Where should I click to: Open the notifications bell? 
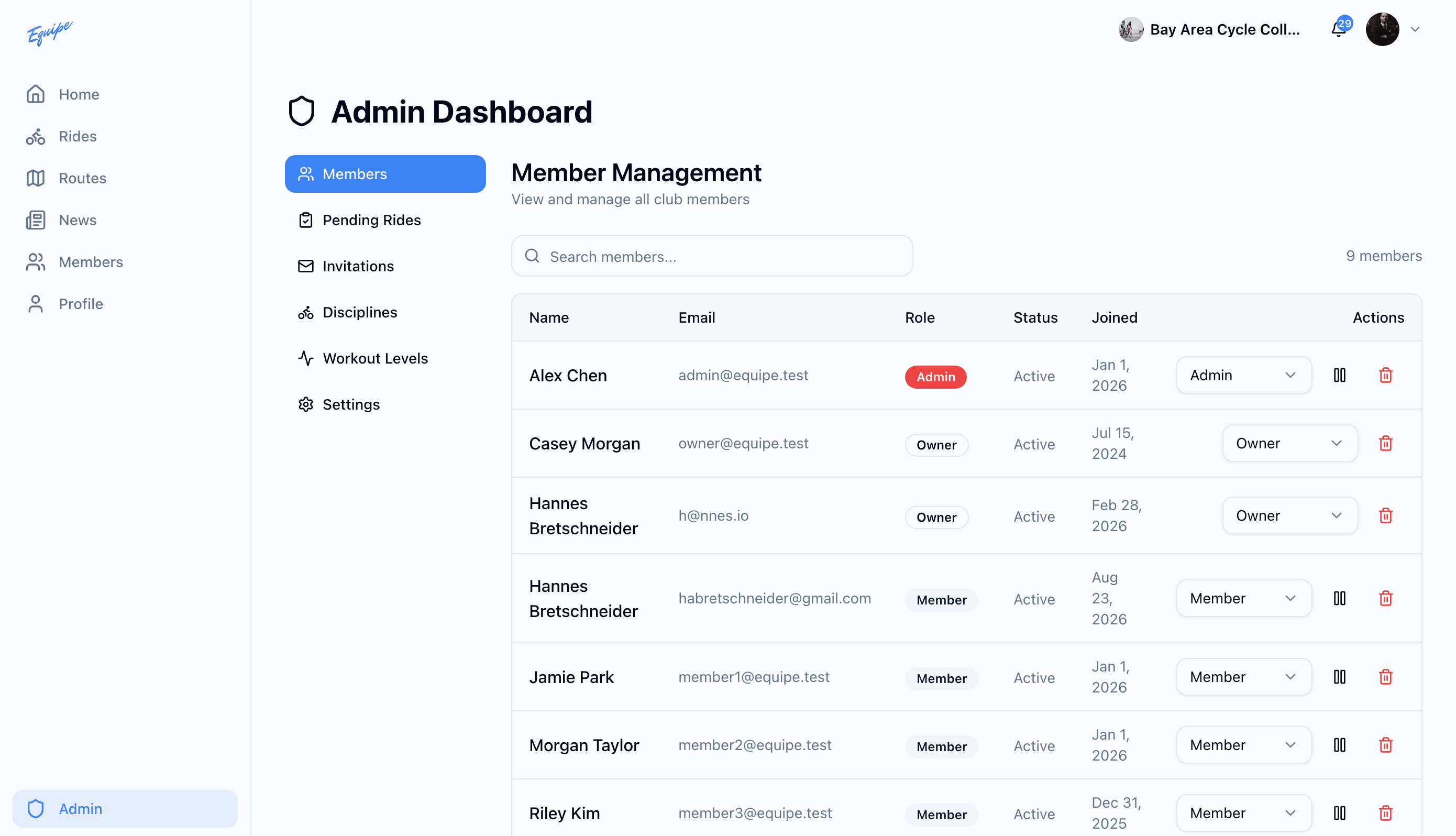pyautogui.click(x=1338, y=29)
